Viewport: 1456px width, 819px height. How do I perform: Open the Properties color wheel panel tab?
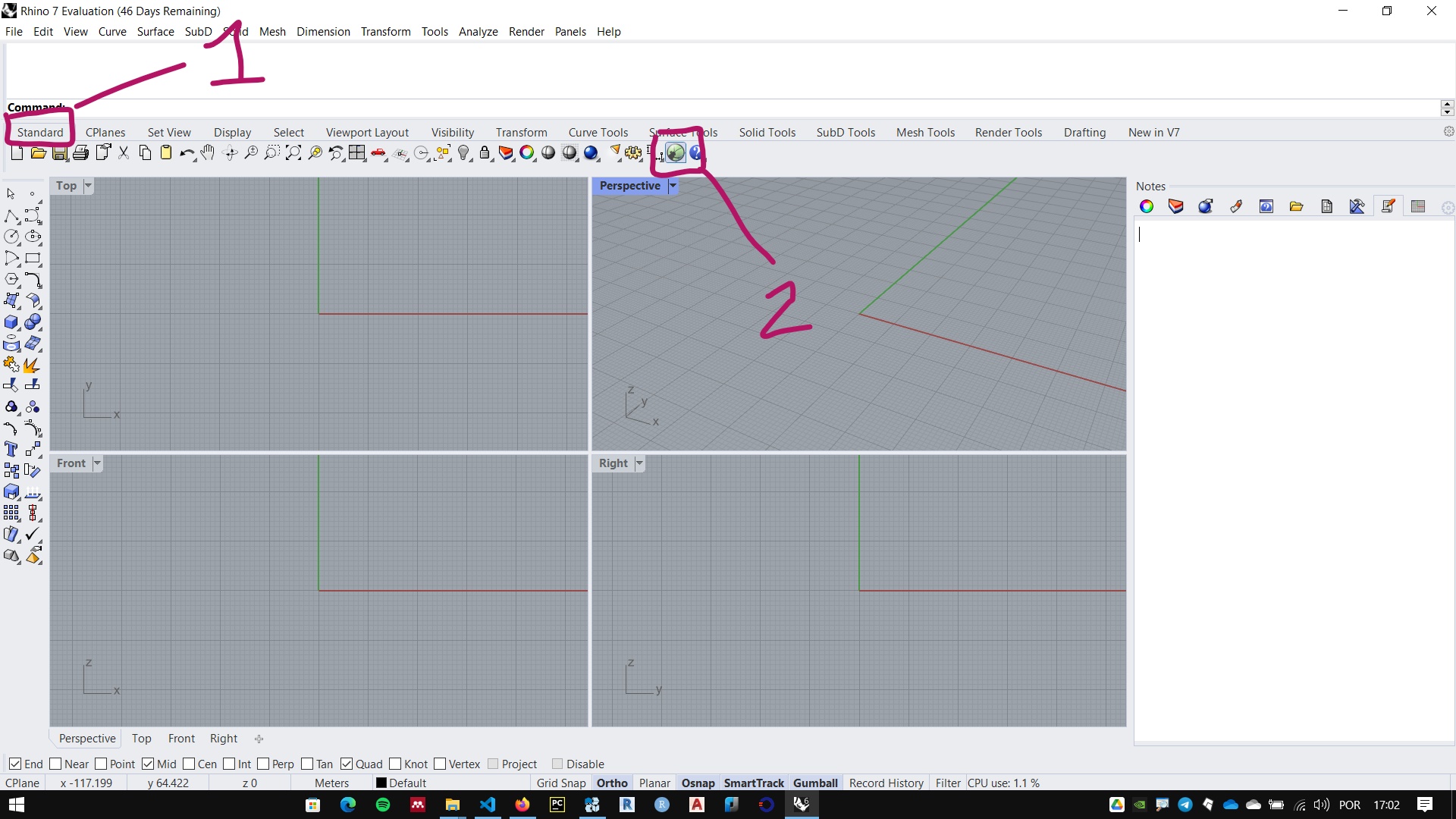(x=1147, y=206)
